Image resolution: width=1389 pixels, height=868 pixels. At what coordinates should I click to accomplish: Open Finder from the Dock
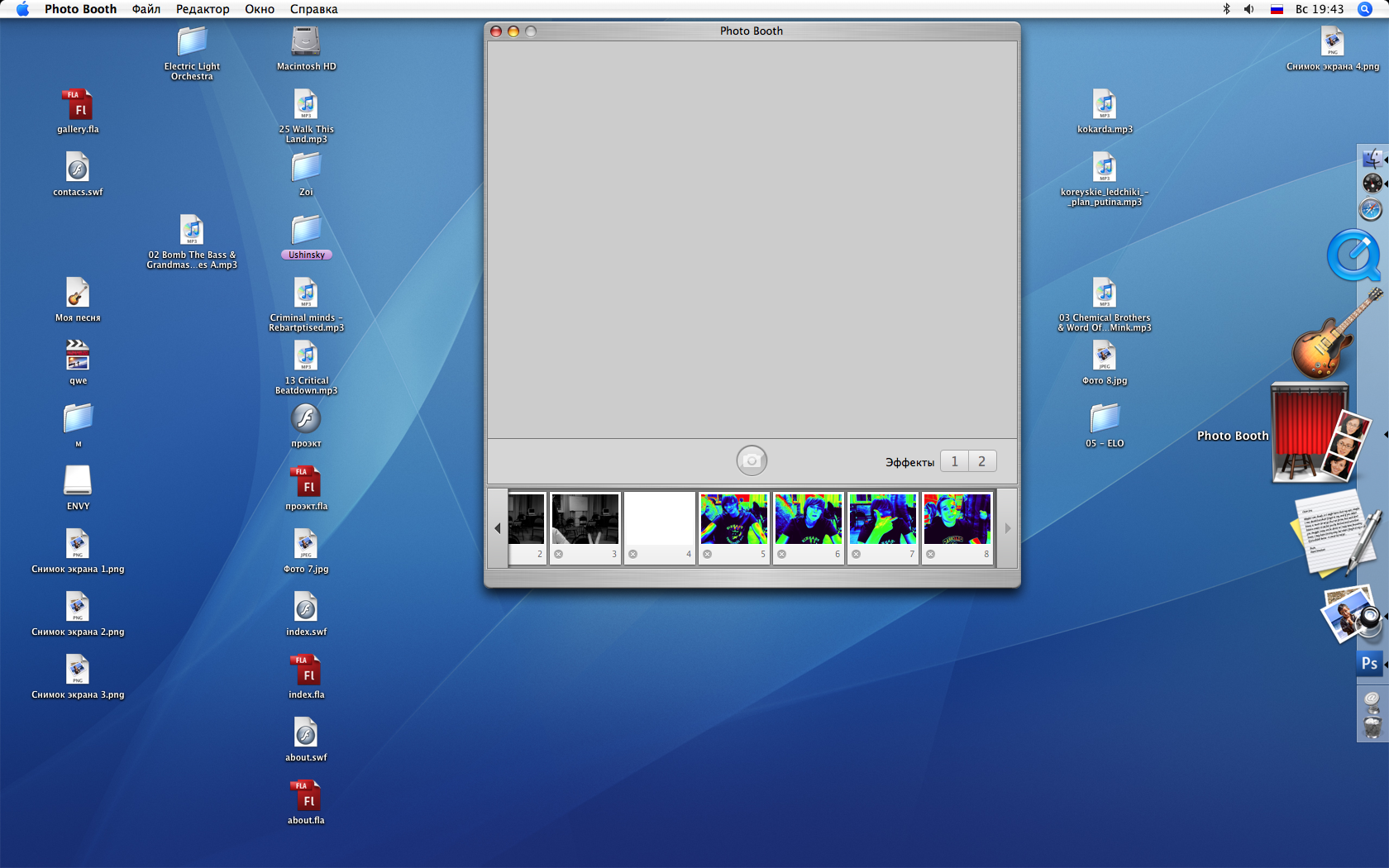click(1372, 158)
